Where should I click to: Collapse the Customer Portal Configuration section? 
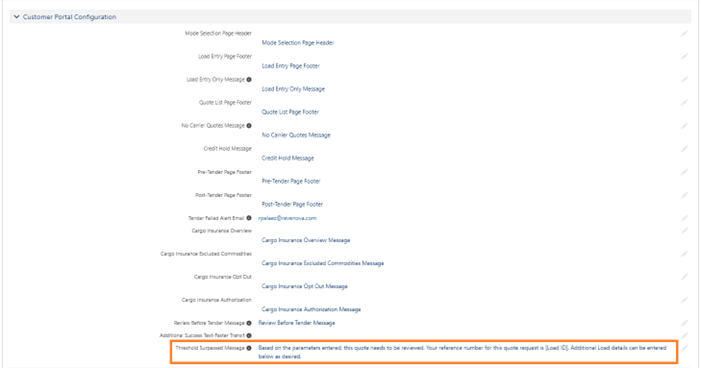click(x=17, y=17)
